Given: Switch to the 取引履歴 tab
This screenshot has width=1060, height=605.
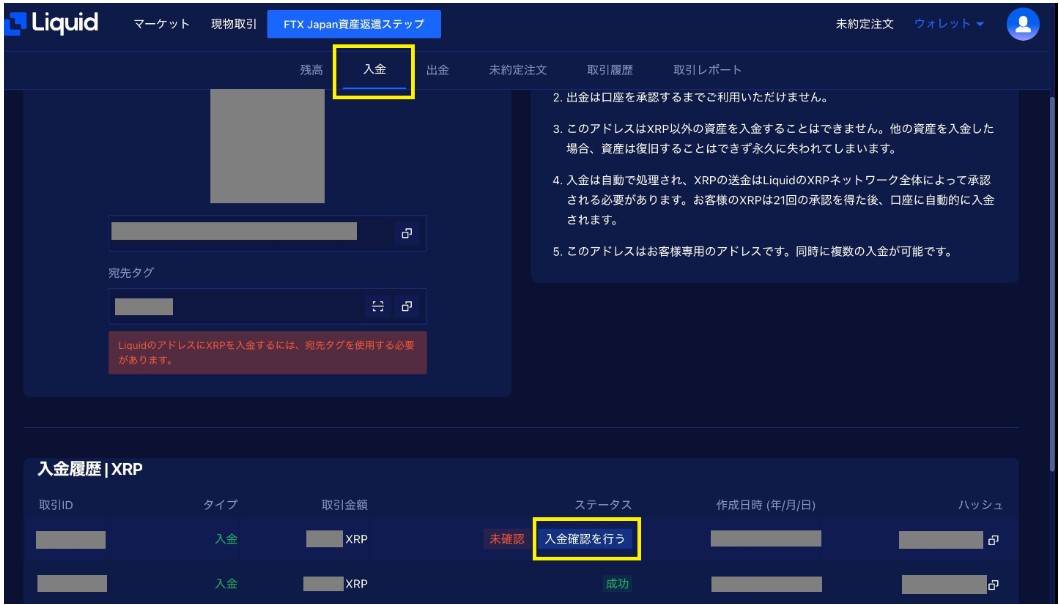Looking at the screenshot, I should coord(610,70).
